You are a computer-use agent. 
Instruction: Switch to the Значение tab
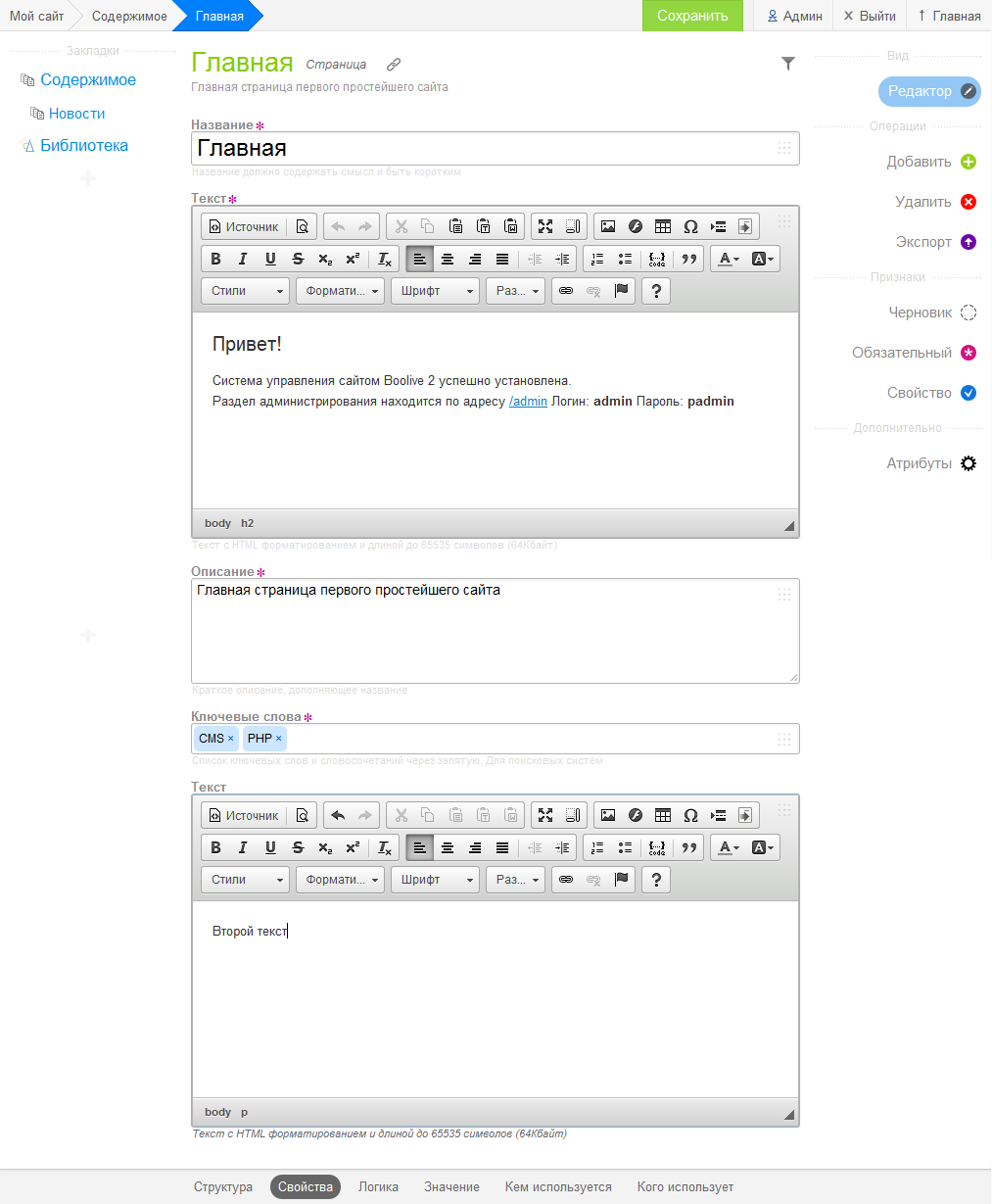[451, 1186]
